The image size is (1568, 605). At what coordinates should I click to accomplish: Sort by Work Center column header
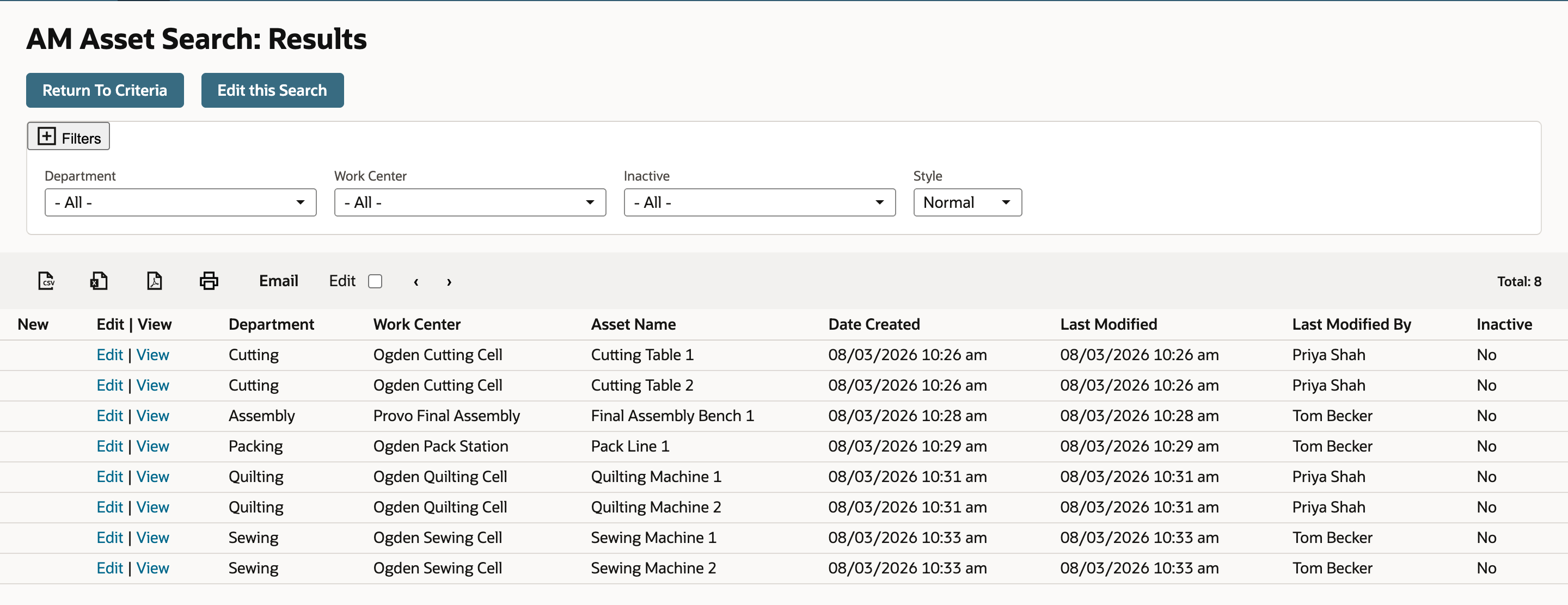point(417,325)
